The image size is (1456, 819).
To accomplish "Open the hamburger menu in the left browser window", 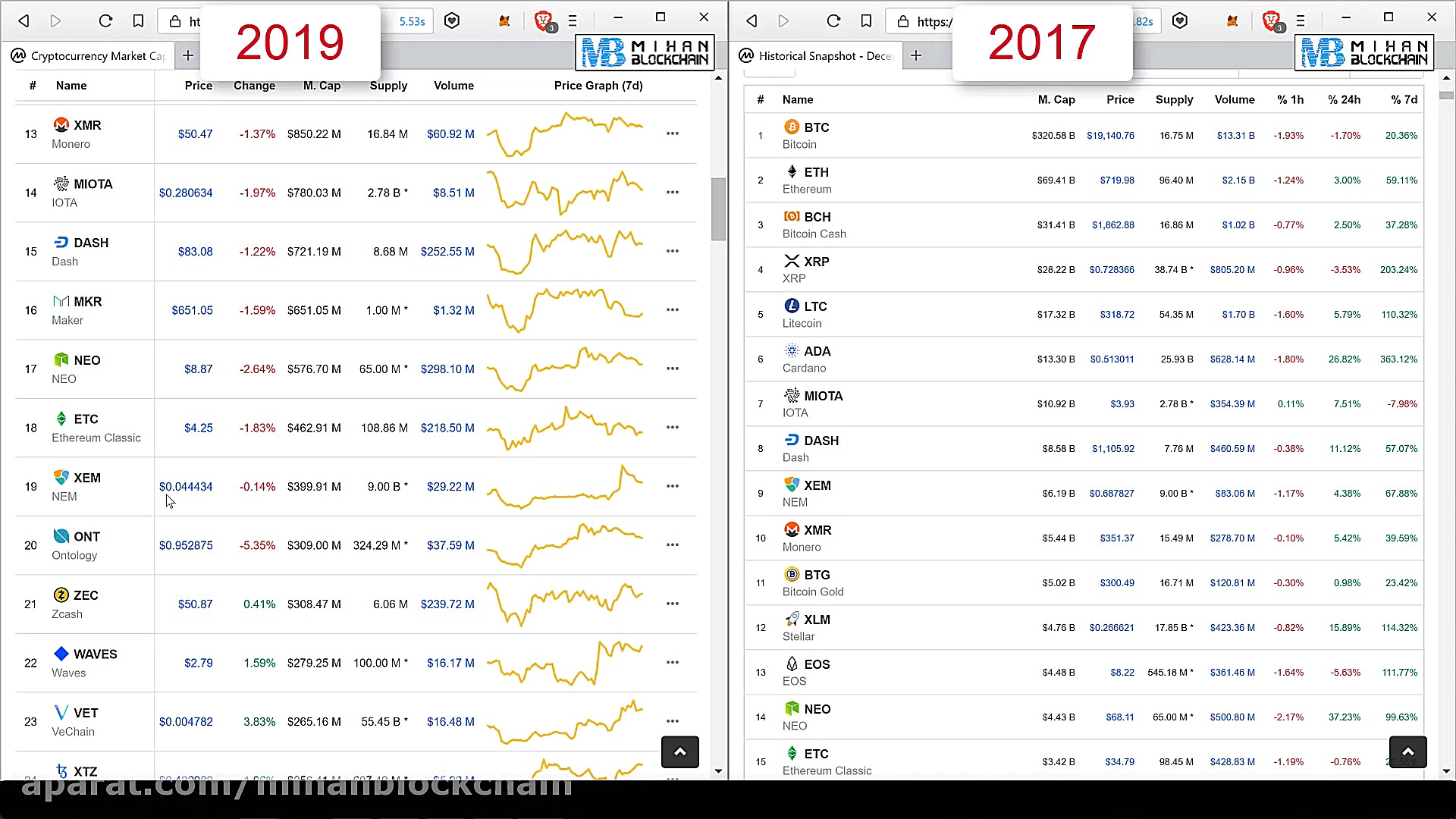I will coord(573,20).
